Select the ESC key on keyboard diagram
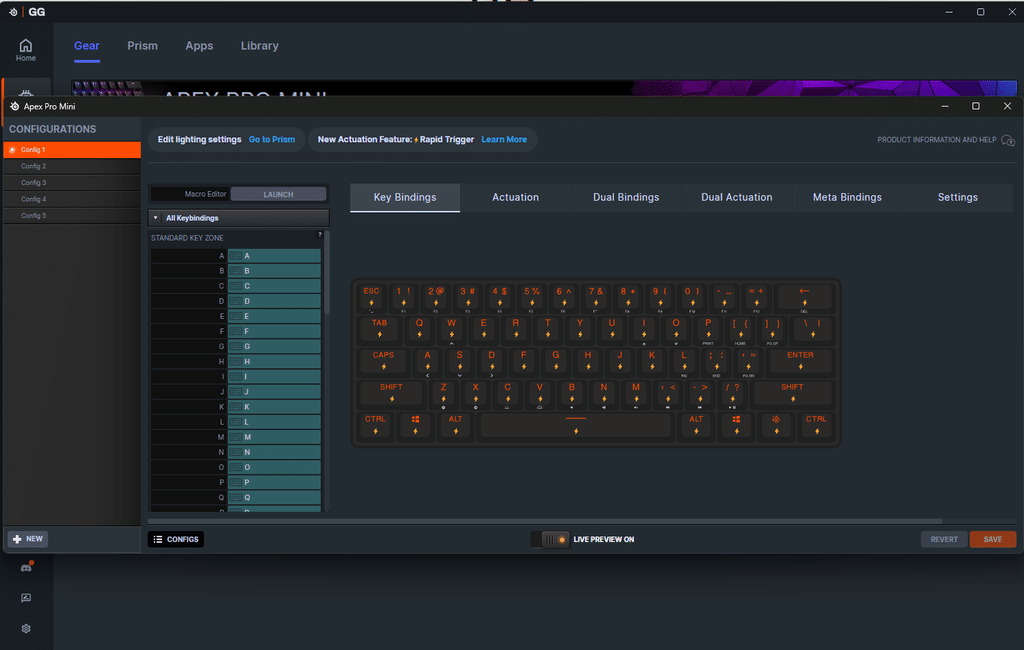The height and width of the screenshot is (650, 1024). [x=372, y=297]
